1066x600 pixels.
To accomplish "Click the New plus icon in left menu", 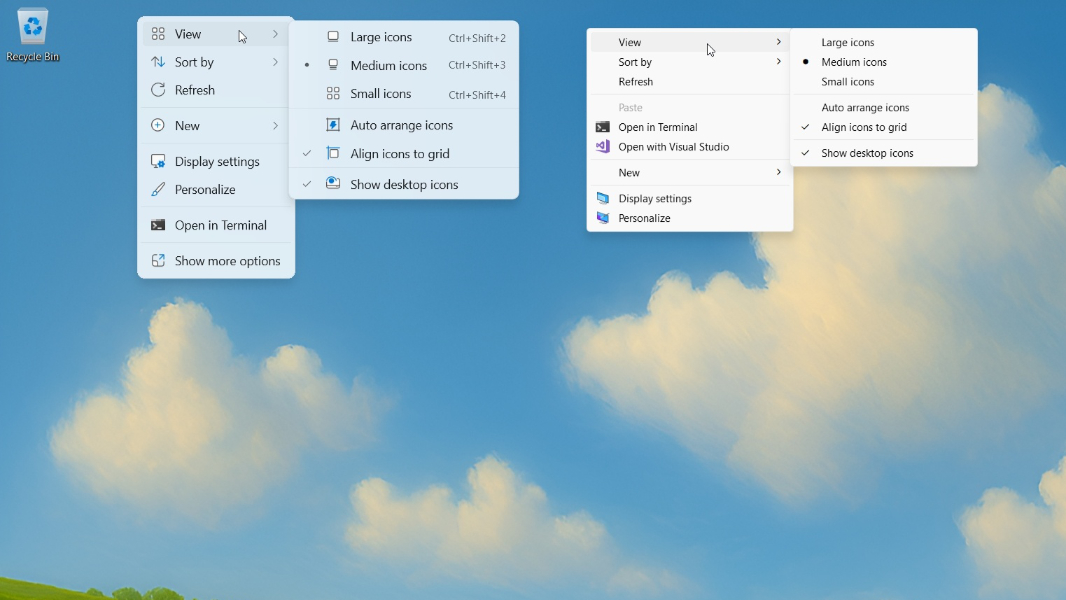I will pos(158,125).
